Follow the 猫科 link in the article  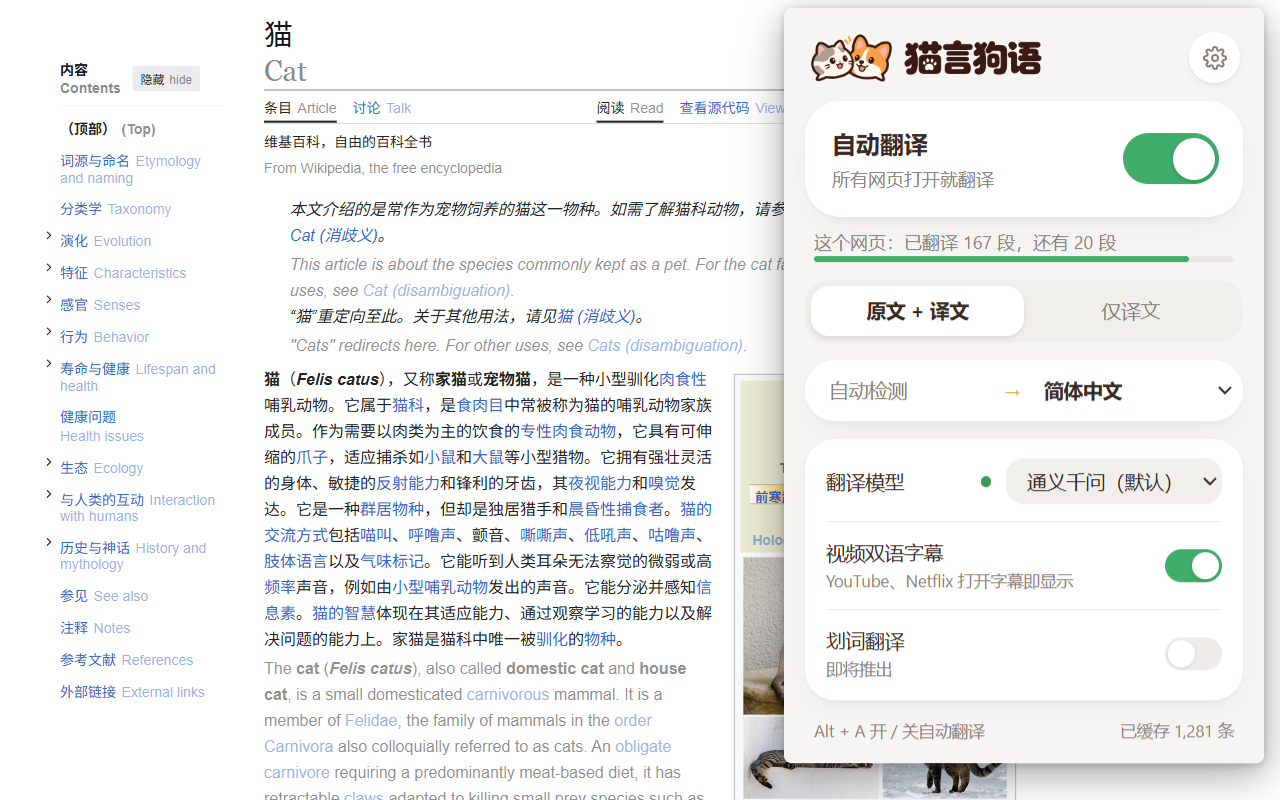pyautogui.click(x=408, y=405)
